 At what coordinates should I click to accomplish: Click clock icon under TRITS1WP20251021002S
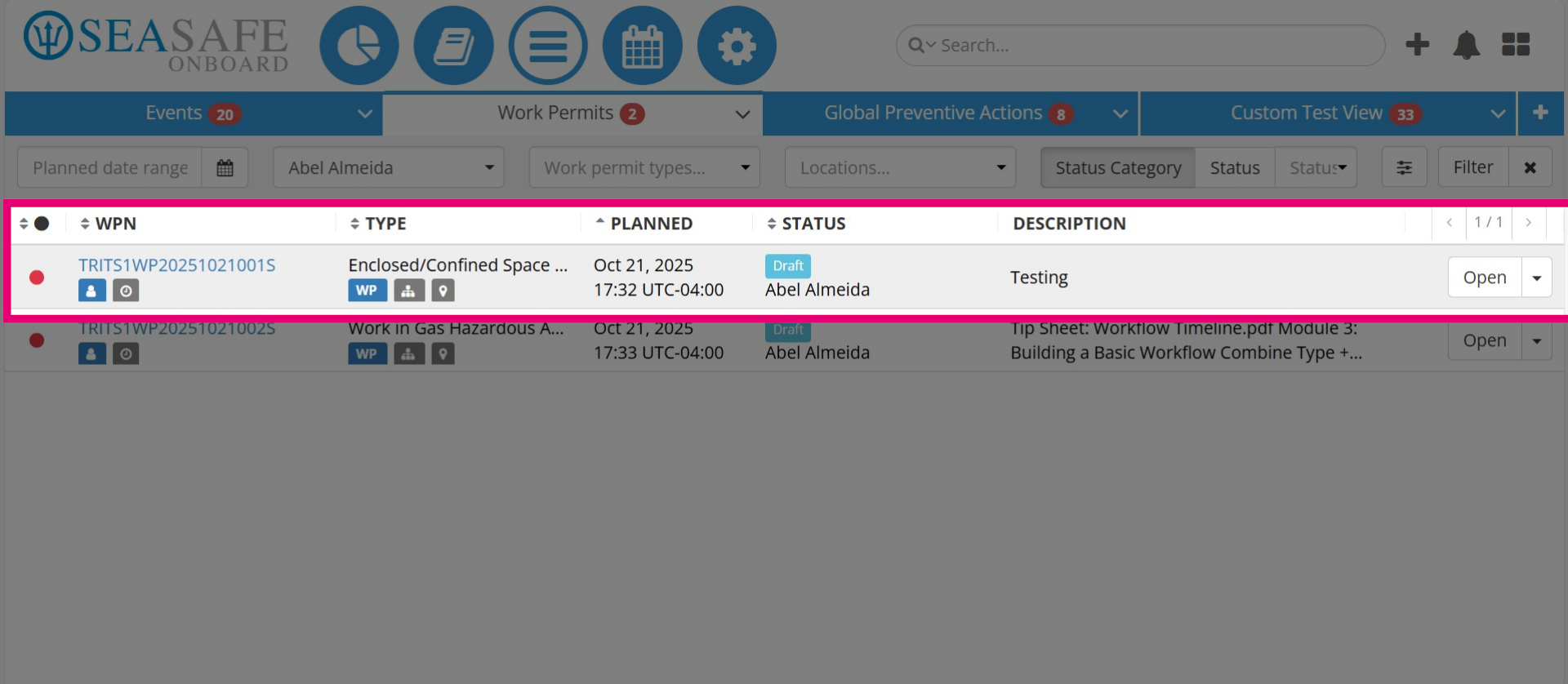tap(126, 353)
